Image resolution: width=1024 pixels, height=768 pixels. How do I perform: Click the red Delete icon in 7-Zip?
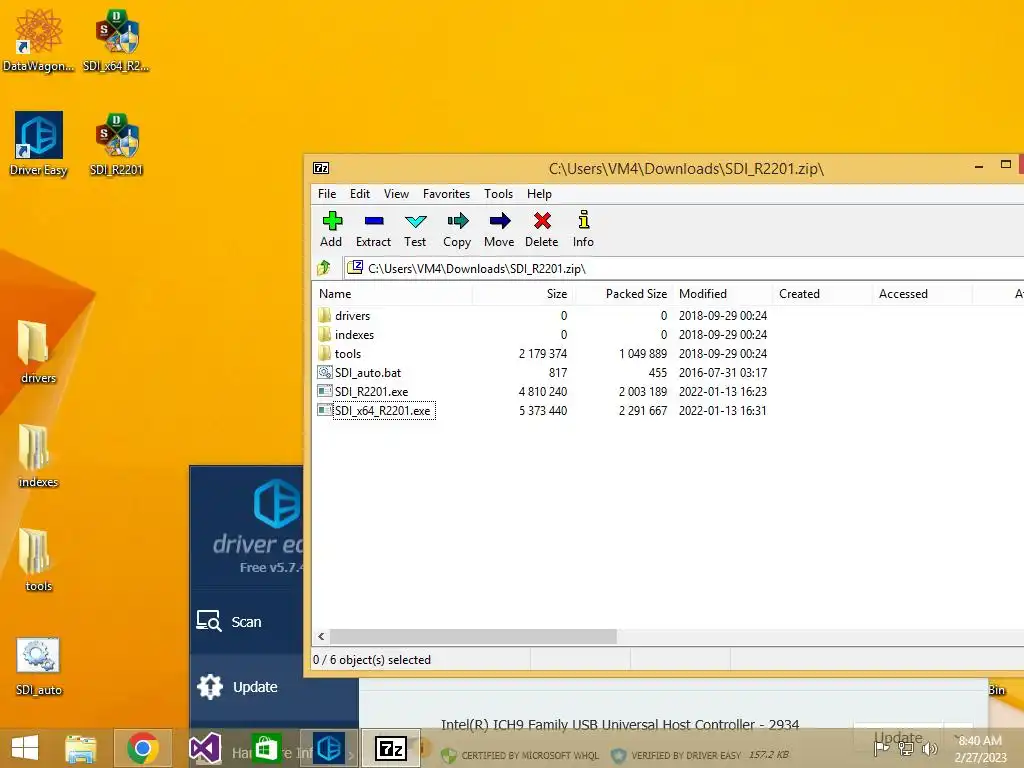tap(542, 229)
